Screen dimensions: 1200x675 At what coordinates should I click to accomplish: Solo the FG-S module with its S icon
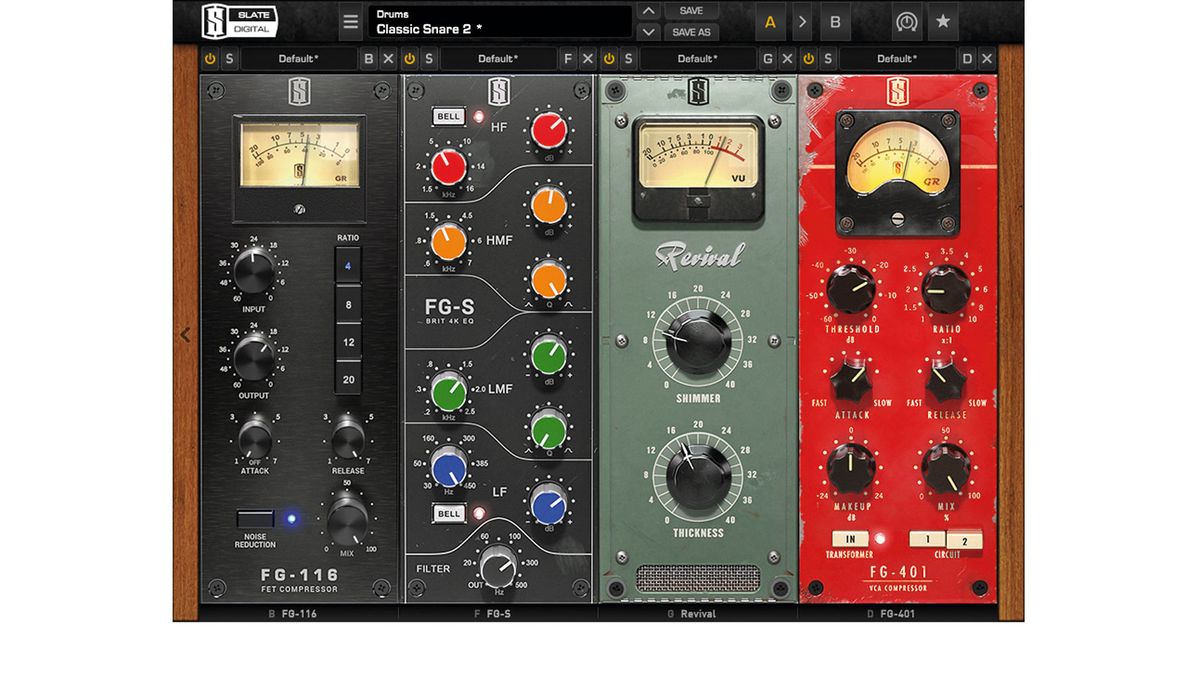pos(427,58)
